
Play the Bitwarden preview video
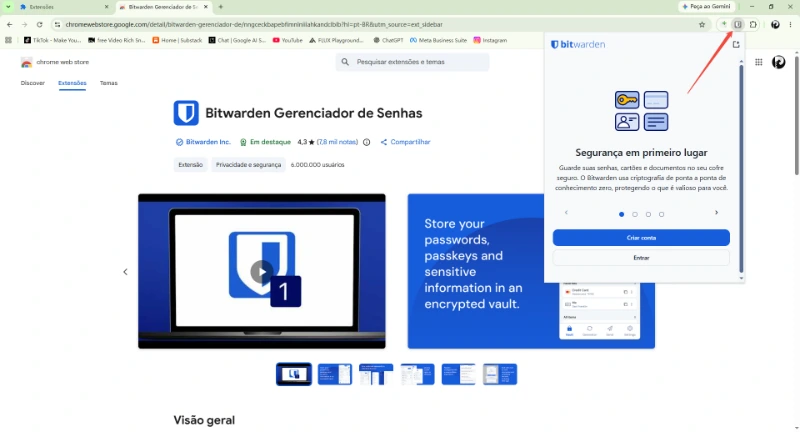pyautogui.click(x=262, y=271)
